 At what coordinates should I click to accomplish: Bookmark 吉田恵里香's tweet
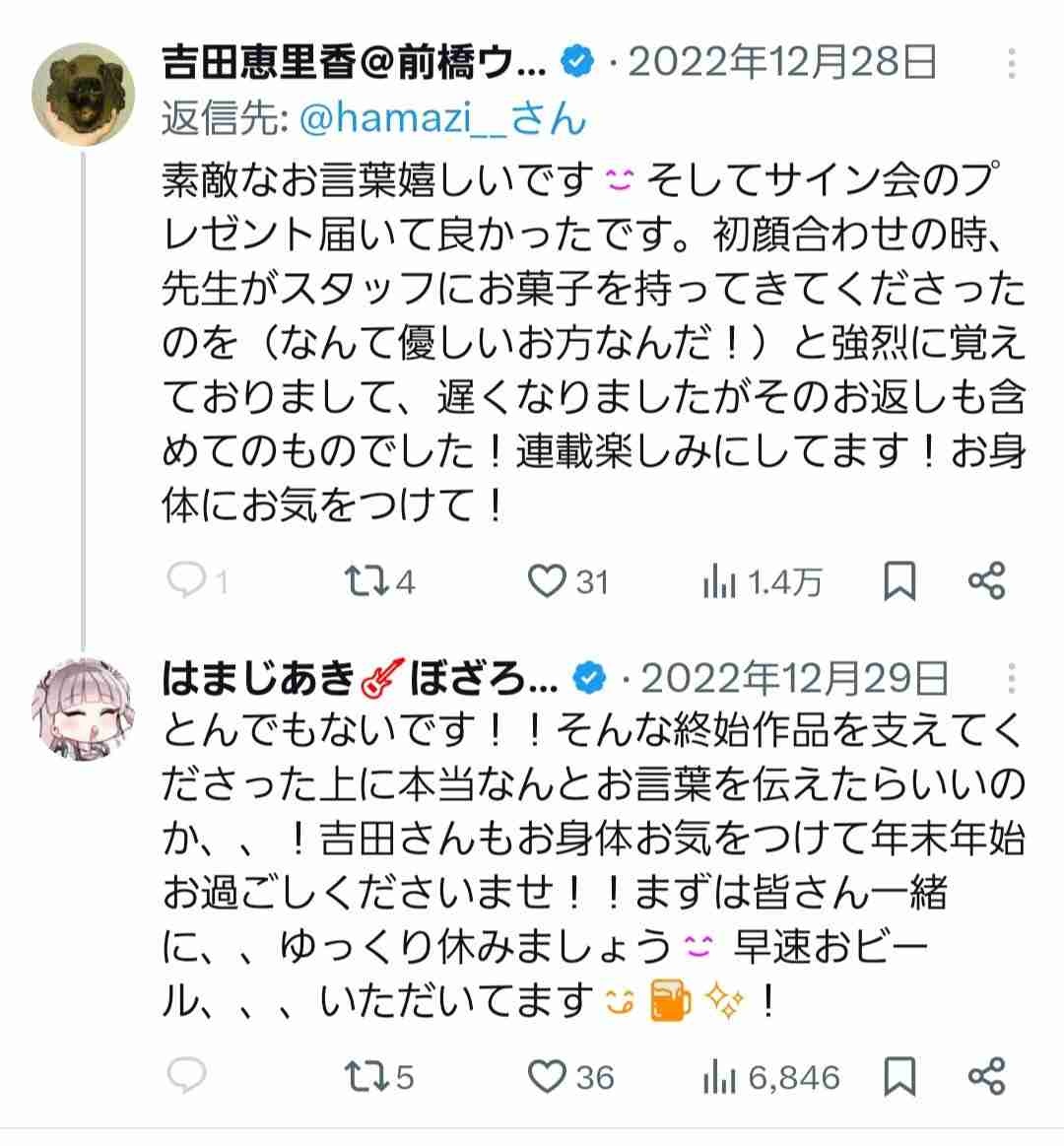899,581
